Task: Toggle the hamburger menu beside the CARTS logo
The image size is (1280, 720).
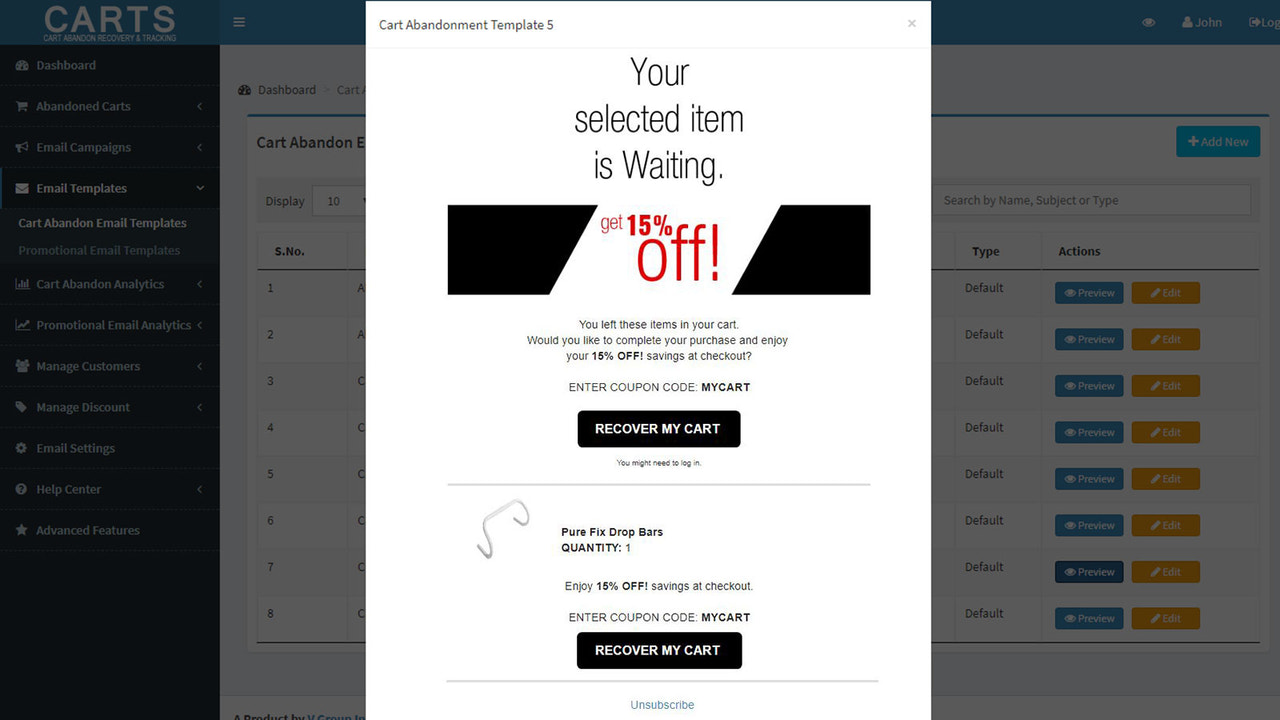Action: point(238,20)
